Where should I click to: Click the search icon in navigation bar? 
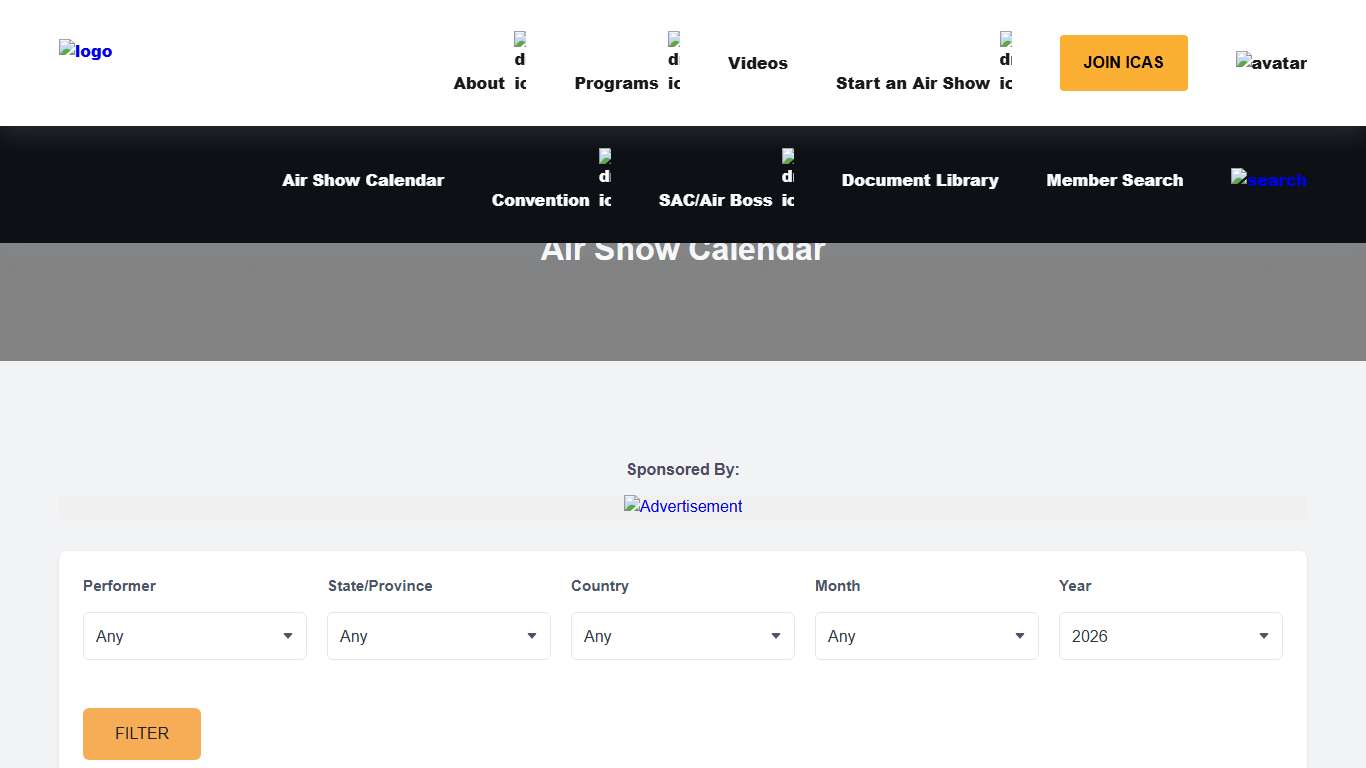pyautogui.click(x=1268, y=180)
